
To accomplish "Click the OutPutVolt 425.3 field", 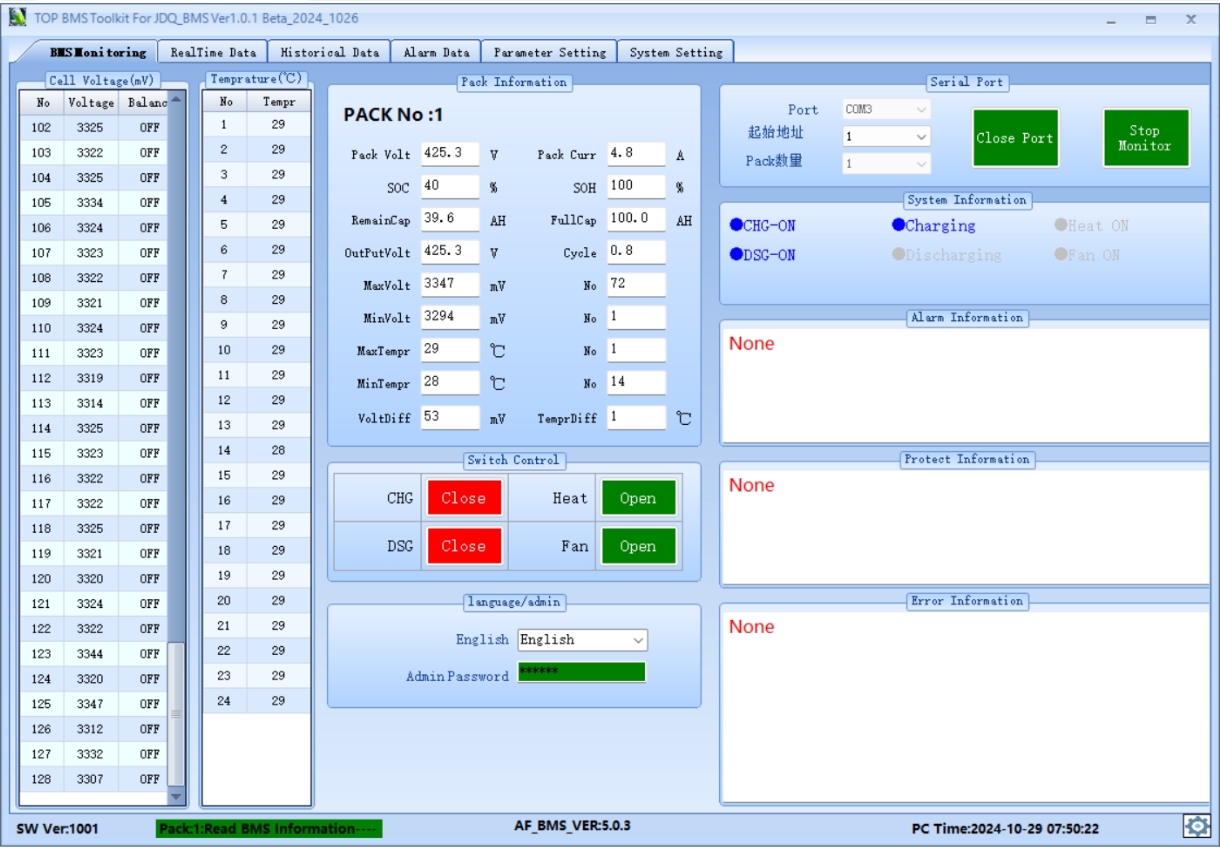I will 450,252.
